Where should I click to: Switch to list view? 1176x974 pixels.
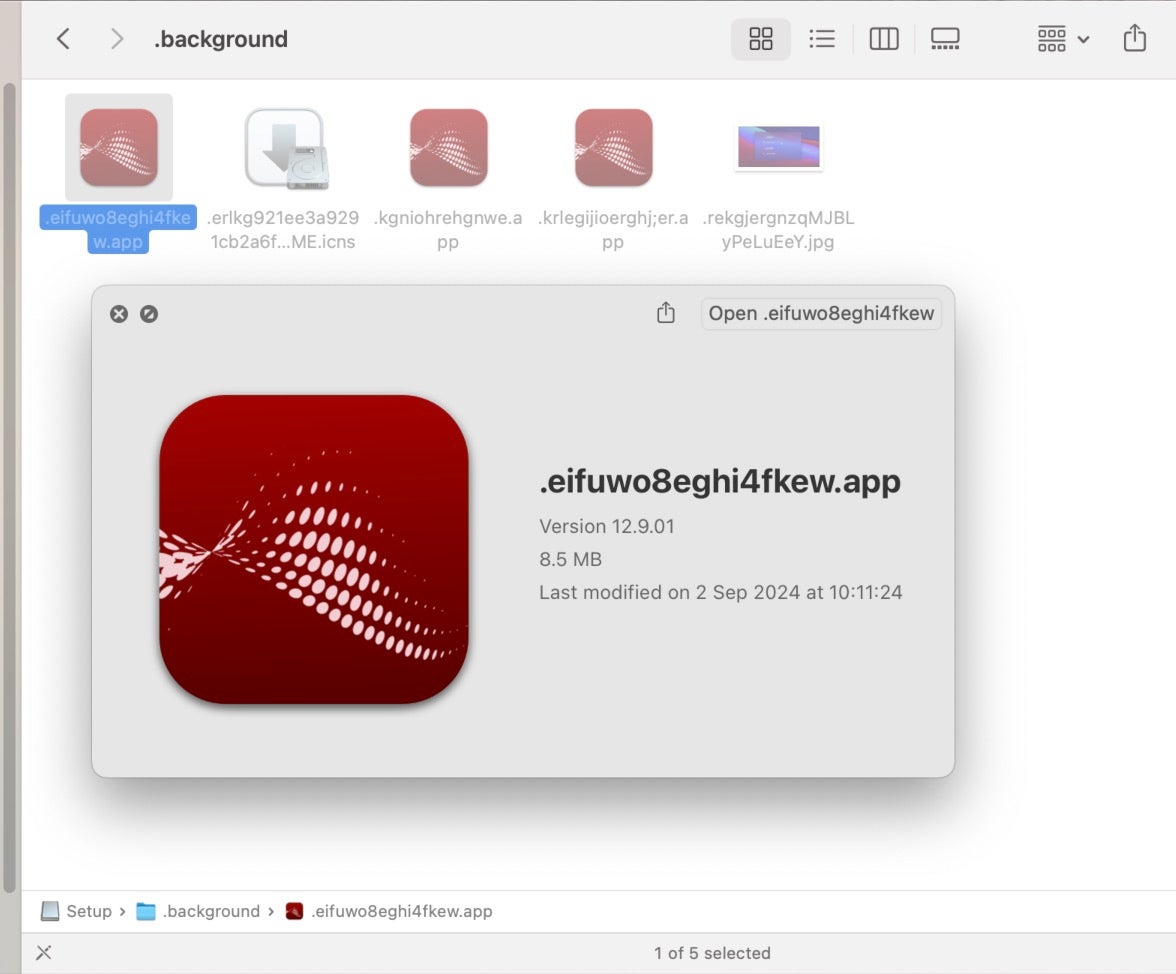click(x=822, y=39)
